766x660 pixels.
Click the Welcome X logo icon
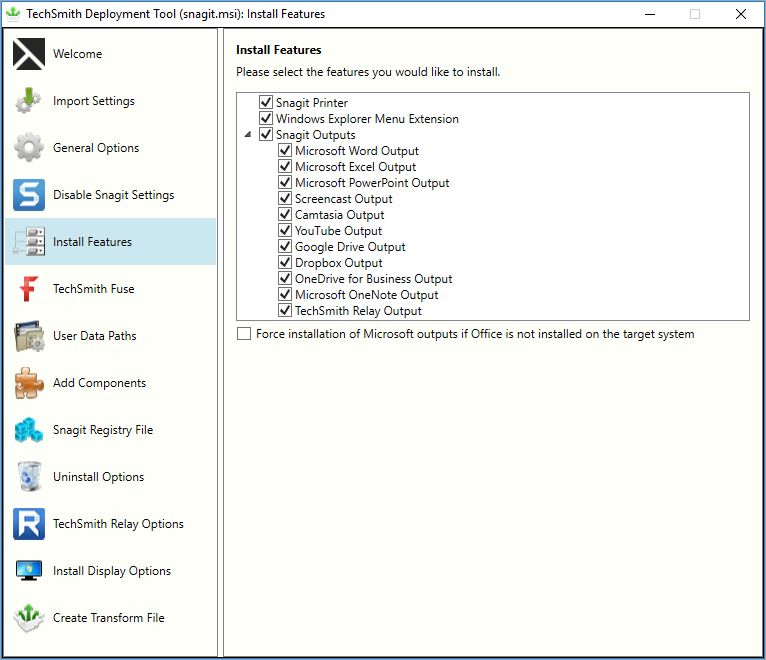pyautogui.click(x=29, y=54)
